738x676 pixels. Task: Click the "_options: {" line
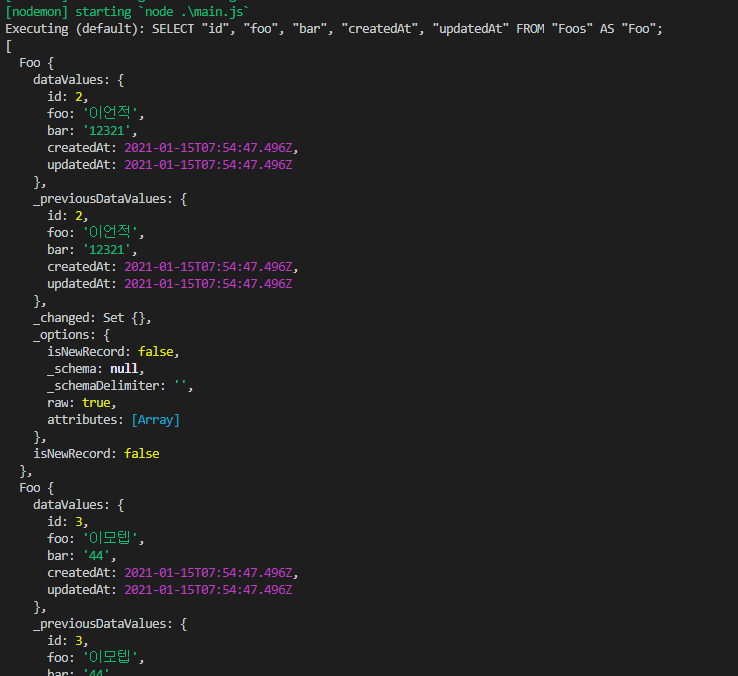71,335
